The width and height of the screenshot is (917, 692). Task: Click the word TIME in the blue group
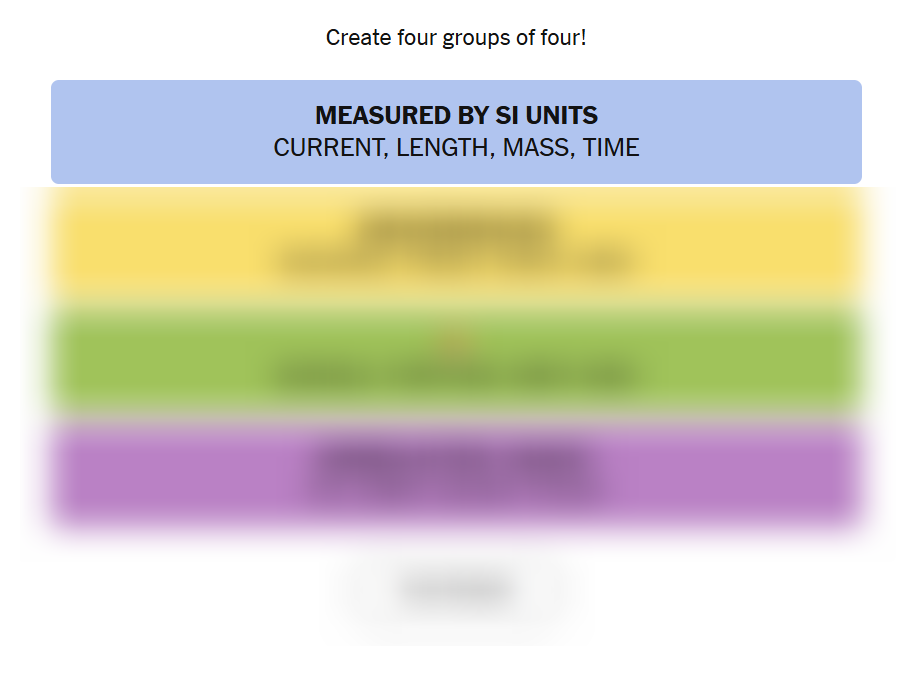point(611,148)
